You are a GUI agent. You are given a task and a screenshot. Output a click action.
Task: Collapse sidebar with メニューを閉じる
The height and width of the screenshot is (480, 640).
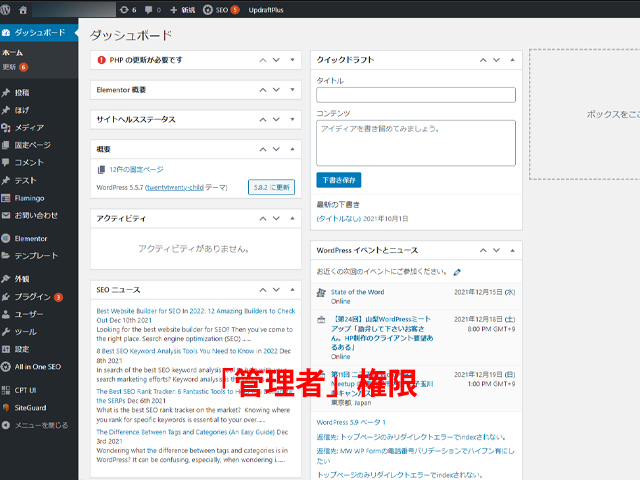[35, 425]
